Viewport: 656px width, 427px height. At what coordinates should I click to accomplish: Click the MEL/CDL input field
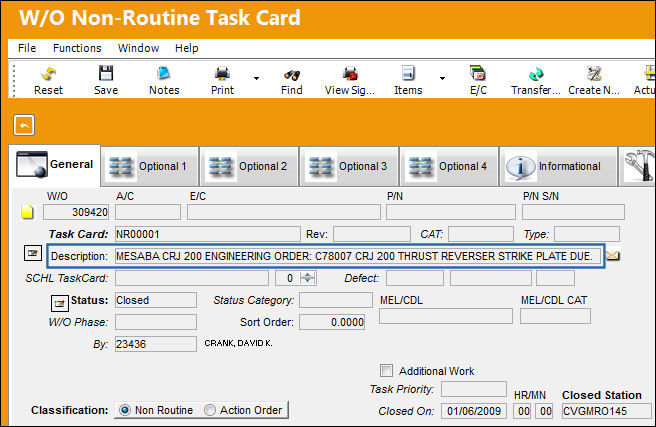click(x=446, y=316)
